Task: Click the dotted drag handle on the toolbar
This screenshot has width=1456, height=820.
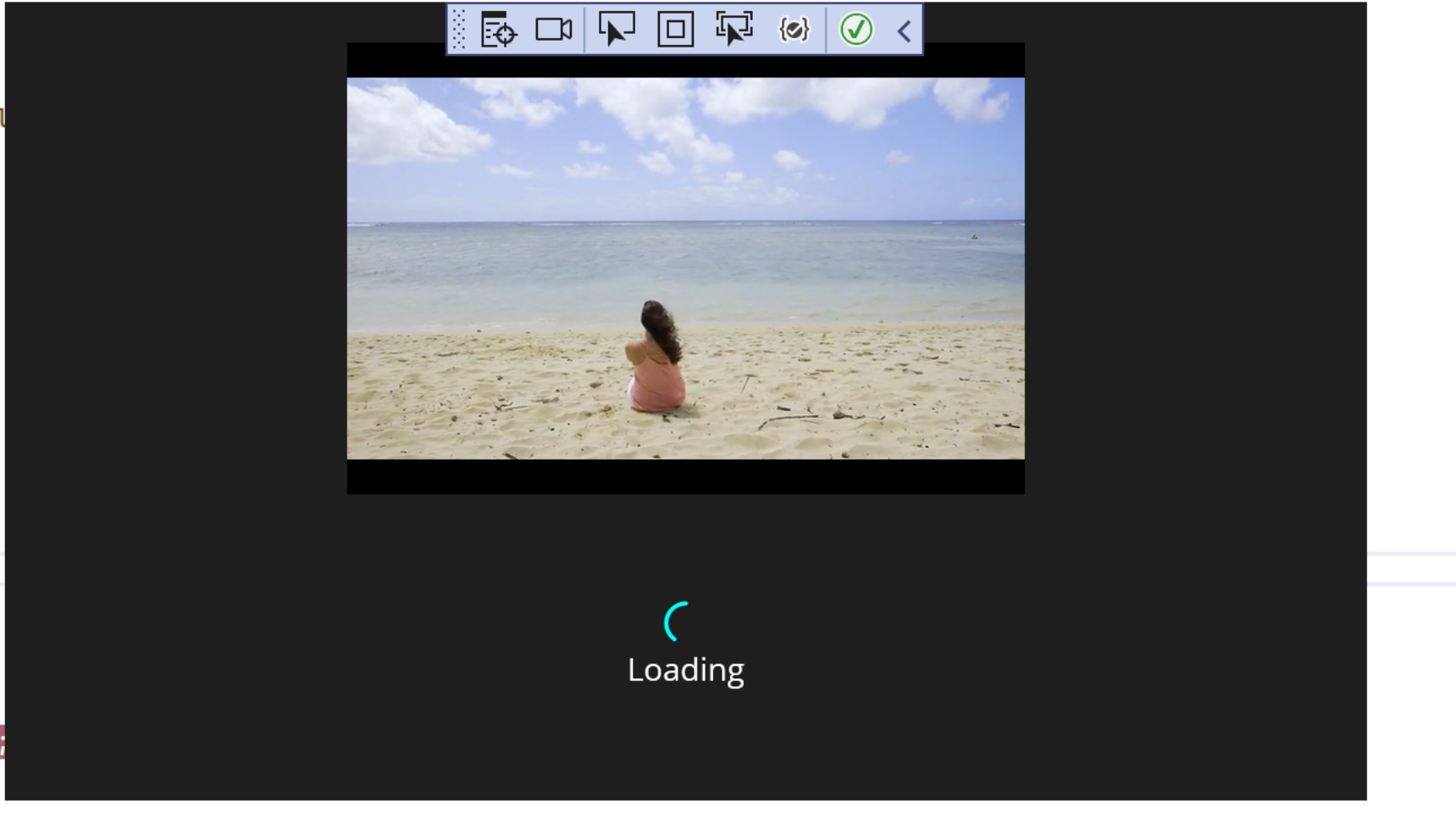Action: [x=457, y=30]
